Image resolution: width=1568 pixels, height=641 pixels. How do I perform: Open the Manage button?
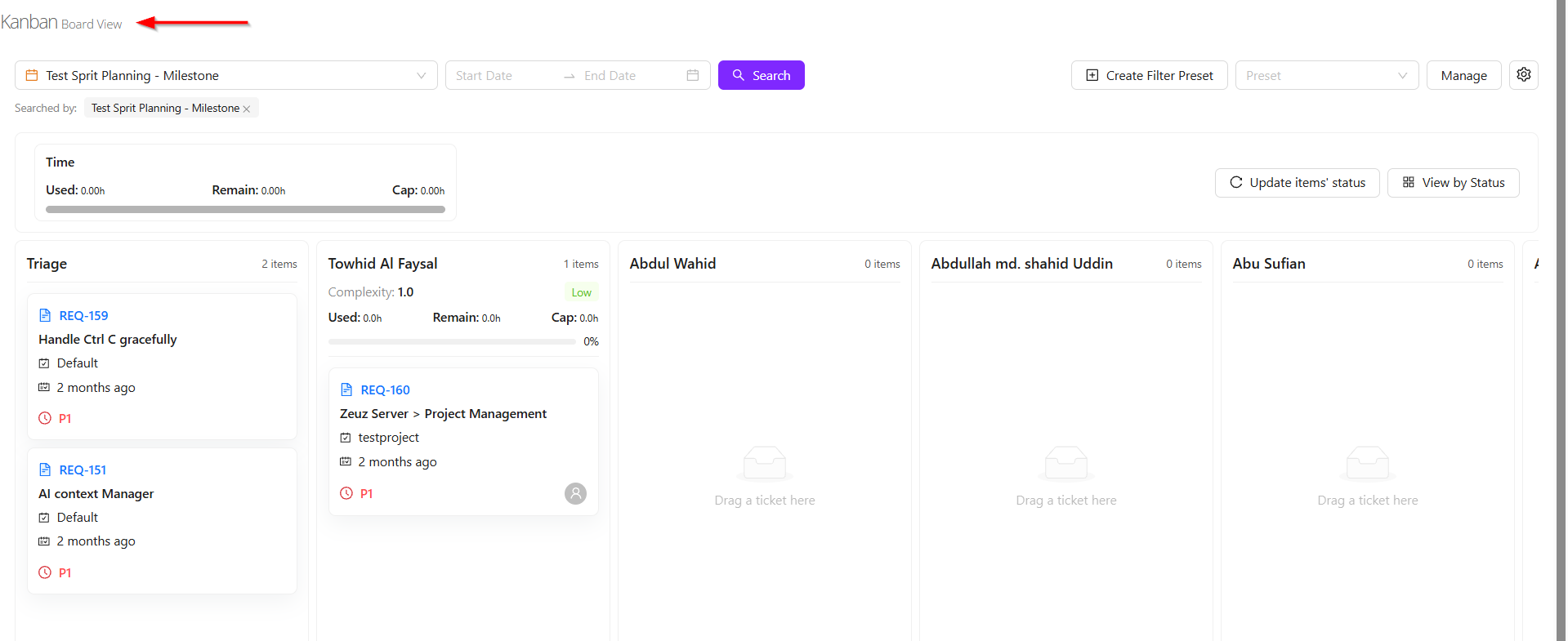[1463, 75]
